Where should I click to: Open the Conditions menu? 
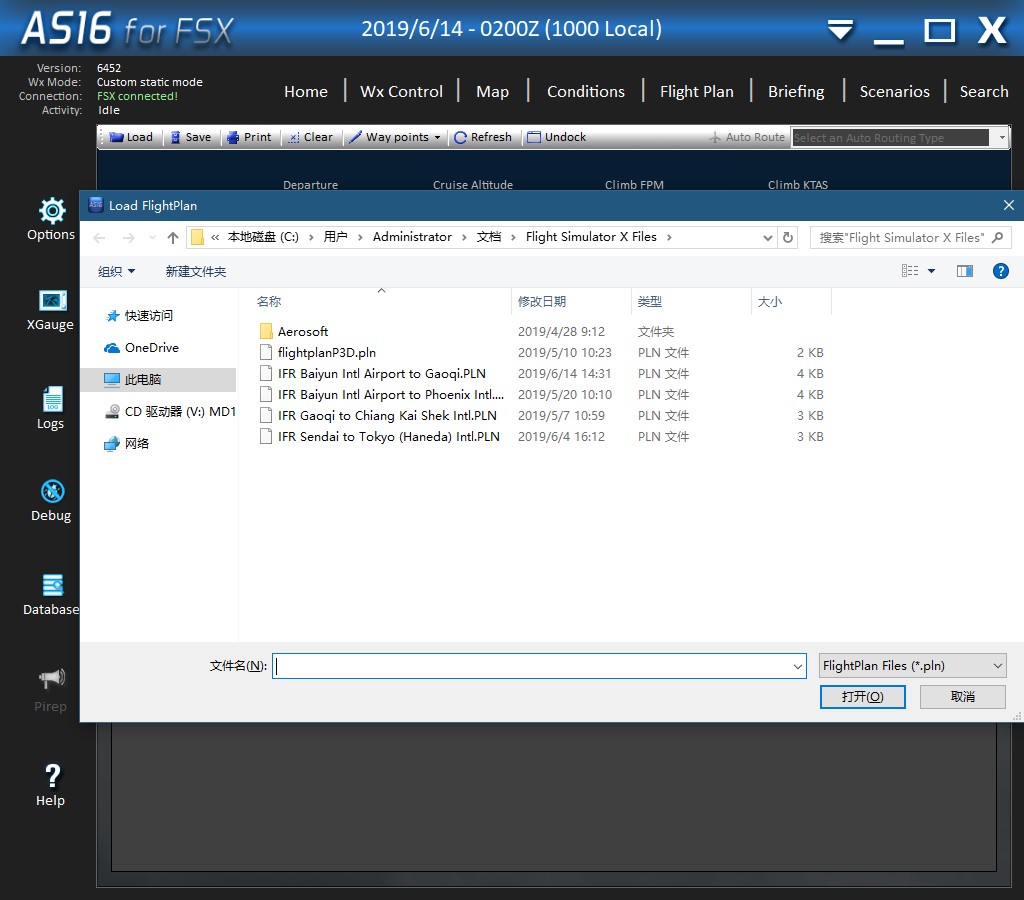point(586,91)
